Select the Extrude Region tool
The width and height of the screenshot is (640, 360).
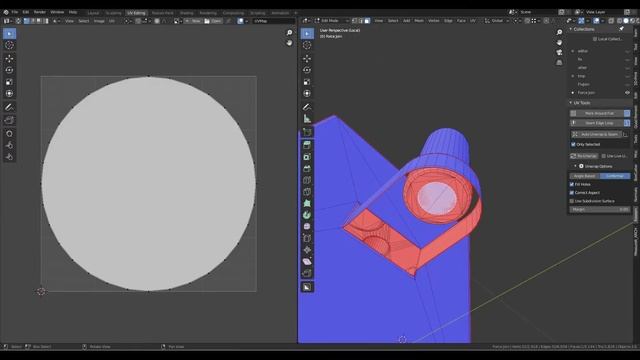(307, 145)
